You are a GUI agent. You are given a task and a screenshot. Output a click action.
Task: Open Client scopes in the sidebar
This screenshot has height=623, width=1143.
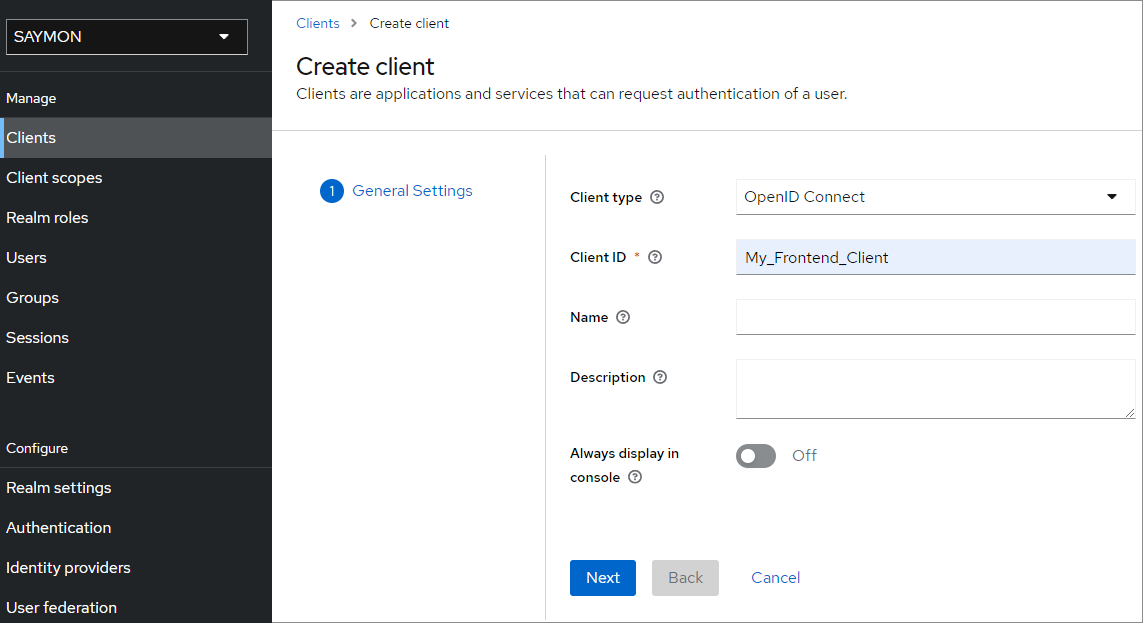point(136,178)
